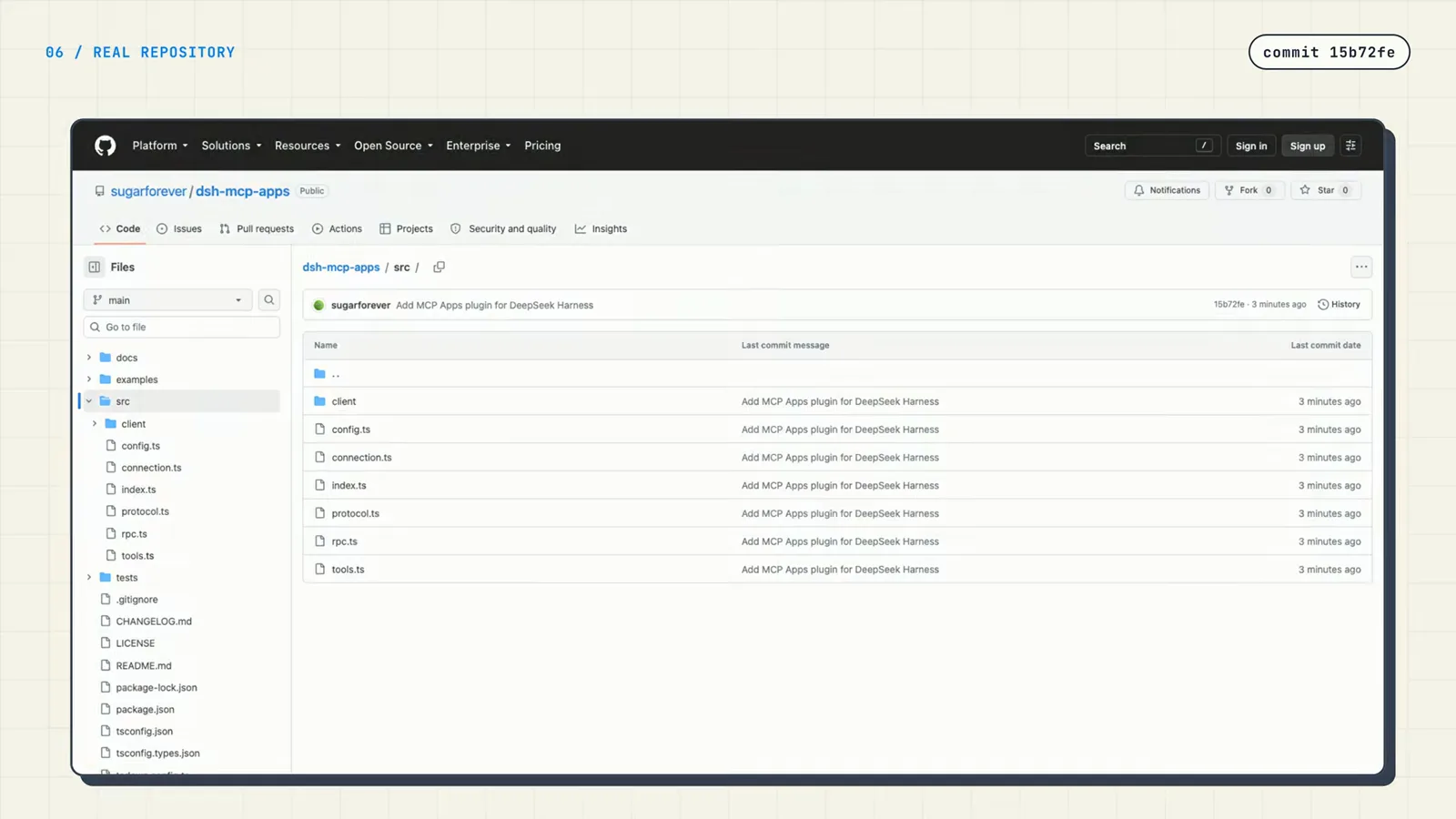This screenshot has height=819, width=1456.
Task: Open the main branch dropdown
Action: coord(168,300)
